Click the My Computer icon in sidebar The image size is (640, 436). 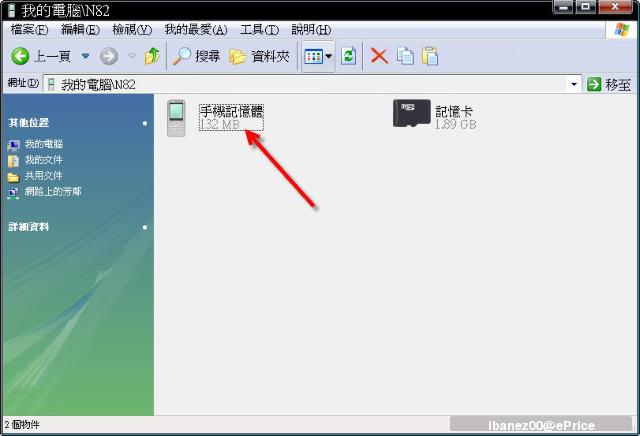point(13,145)
